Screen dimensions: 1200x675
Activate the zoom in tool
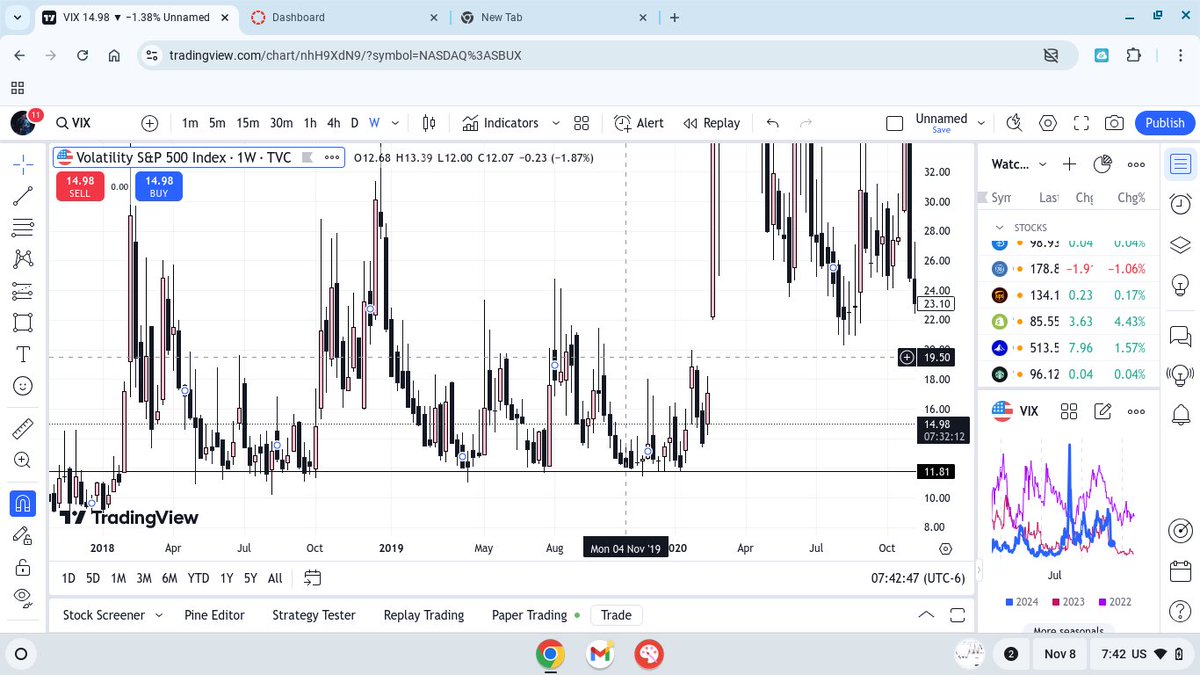point(23,460)
